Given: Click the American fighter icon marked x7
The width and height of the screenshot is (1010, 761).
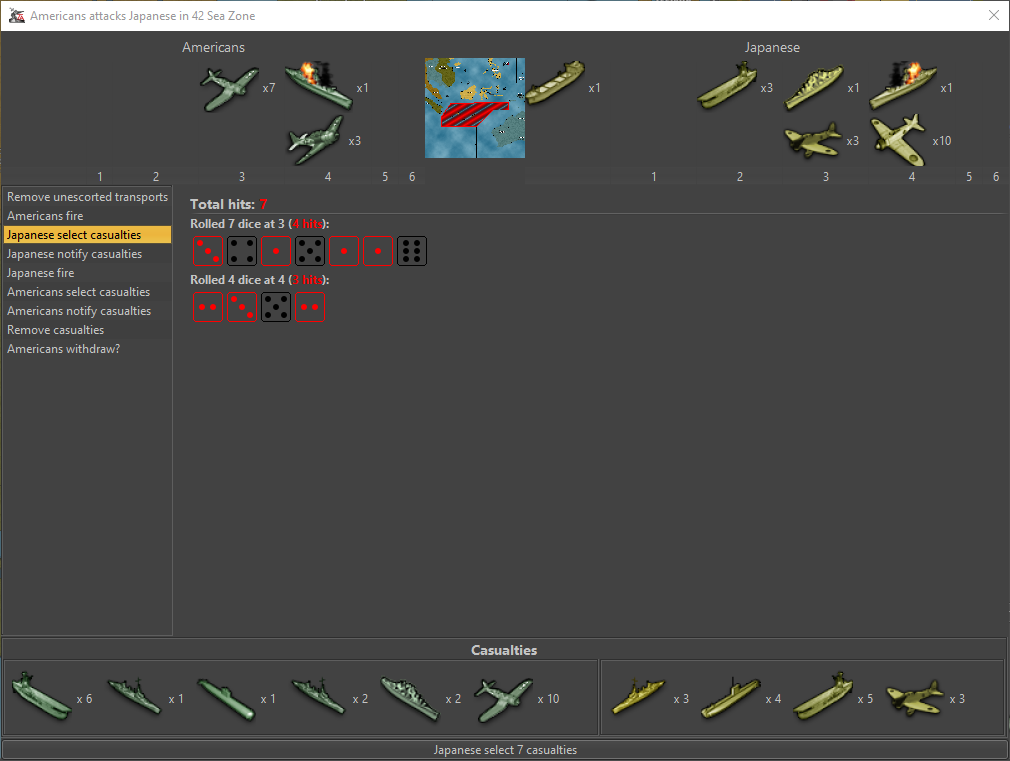Looking at the screenshot, I should click(229, 88).
